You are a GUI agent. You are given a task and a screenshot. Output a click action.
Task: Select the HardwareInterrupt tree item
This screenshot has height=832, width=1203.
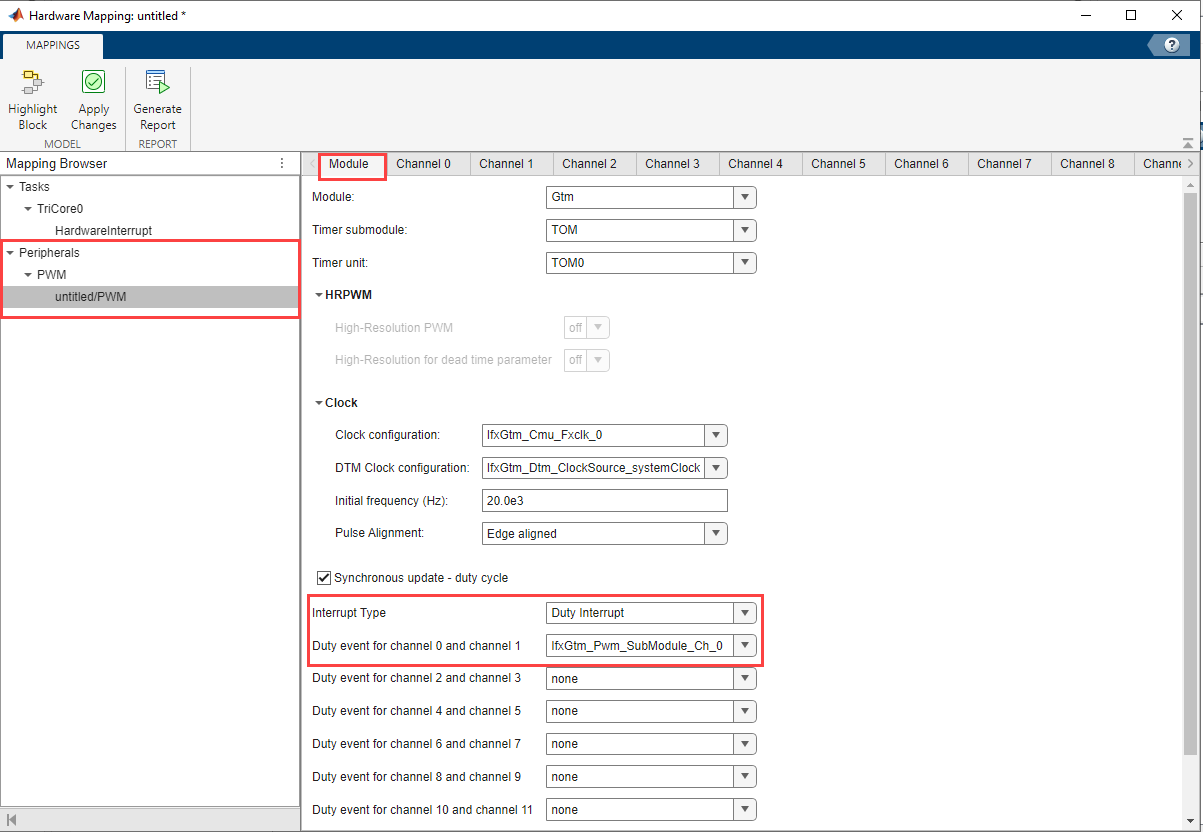[x=103, y=231]
